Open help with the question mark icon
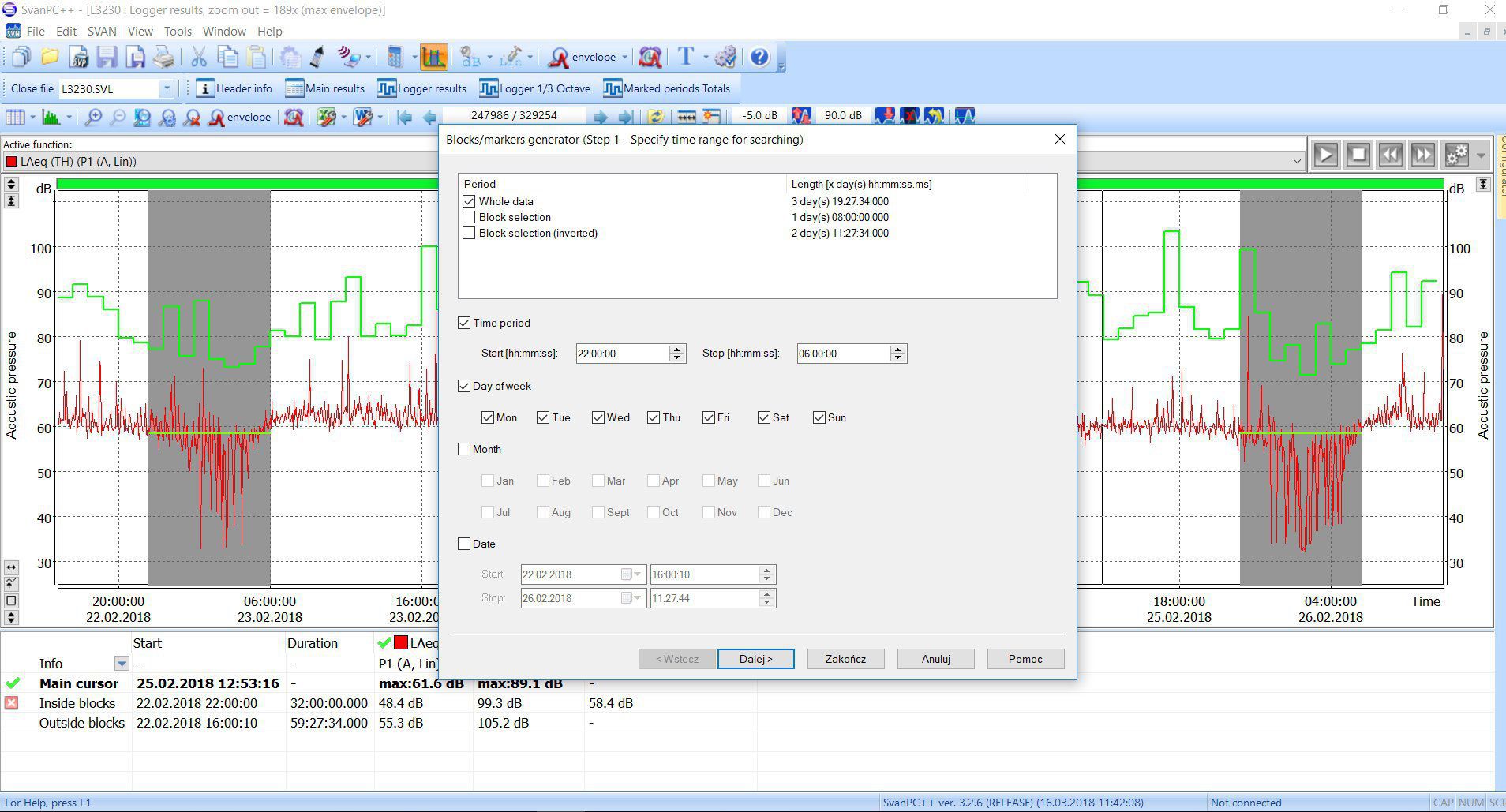 pos(759,57)
